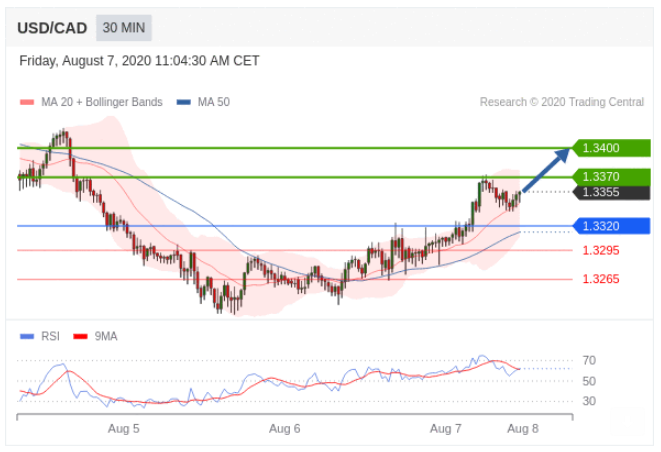Viewport: 661px width, 452px height.
Task: Click the 1.3295 red support label
Action: [x=601, y=250]
